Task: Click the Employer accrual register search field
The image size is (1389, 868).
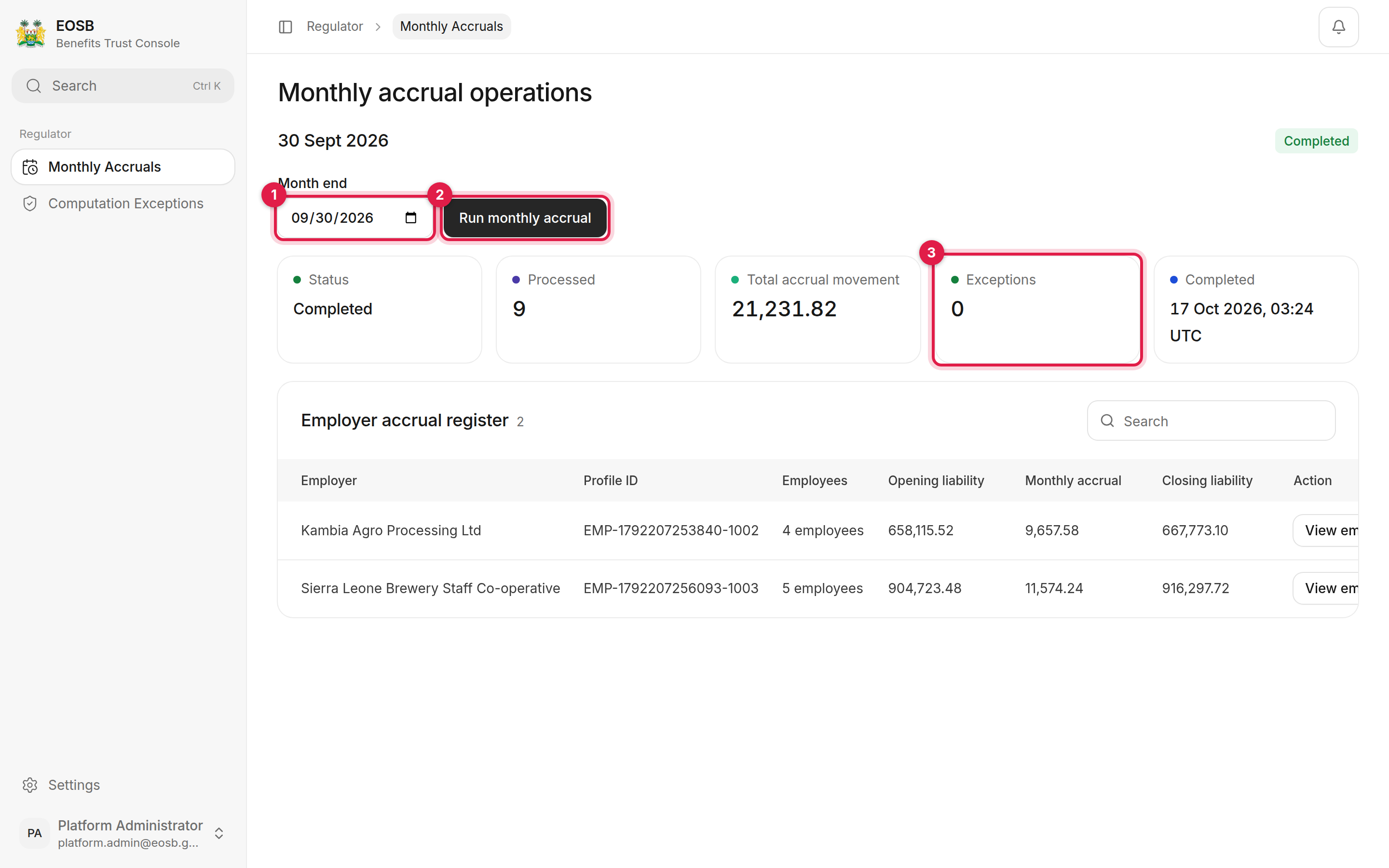Action: (x=1211, y=421)
